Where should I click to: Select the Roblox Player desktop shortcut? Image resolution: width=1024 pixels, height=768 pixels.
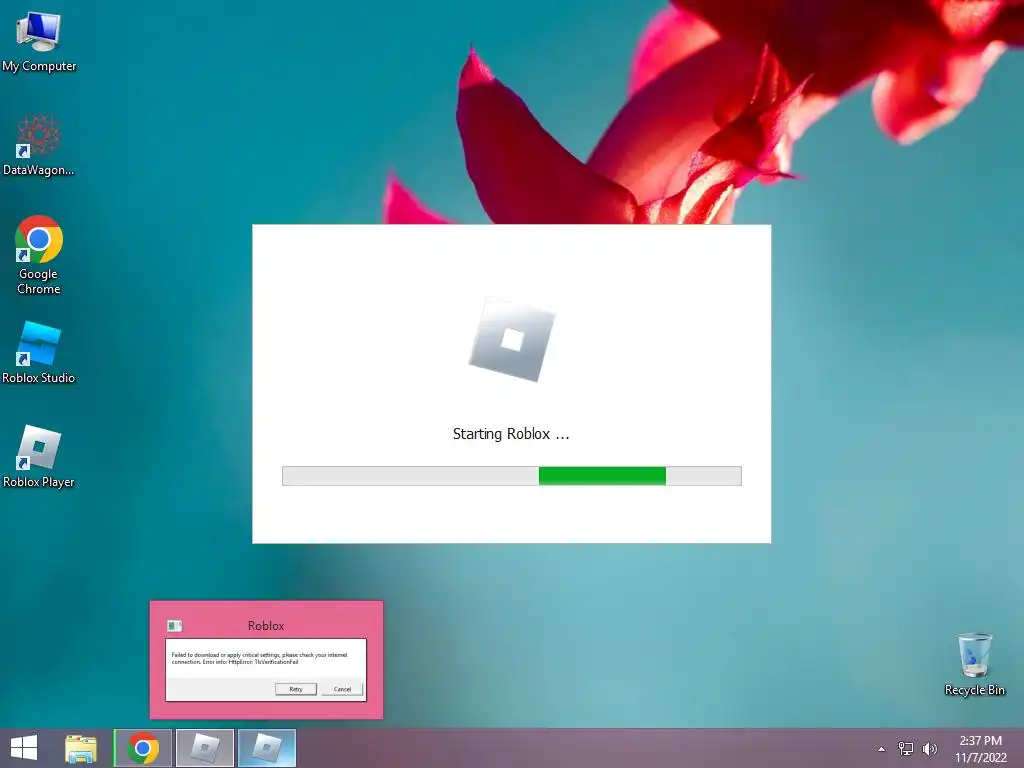point(39,456)
